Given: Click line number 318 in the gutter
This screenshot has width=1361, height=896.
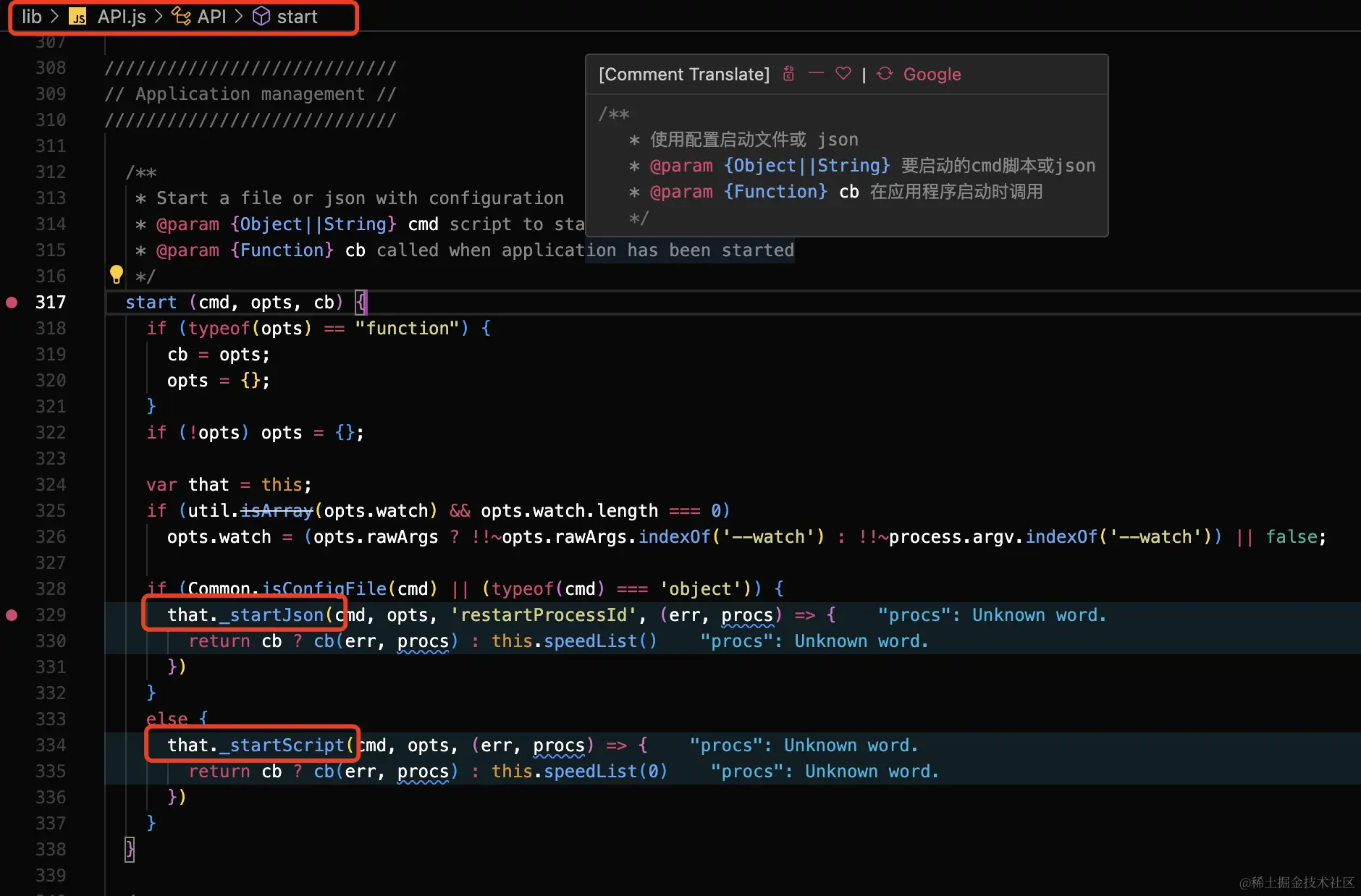Looking at the screenshot, I should tap(51, 329).
